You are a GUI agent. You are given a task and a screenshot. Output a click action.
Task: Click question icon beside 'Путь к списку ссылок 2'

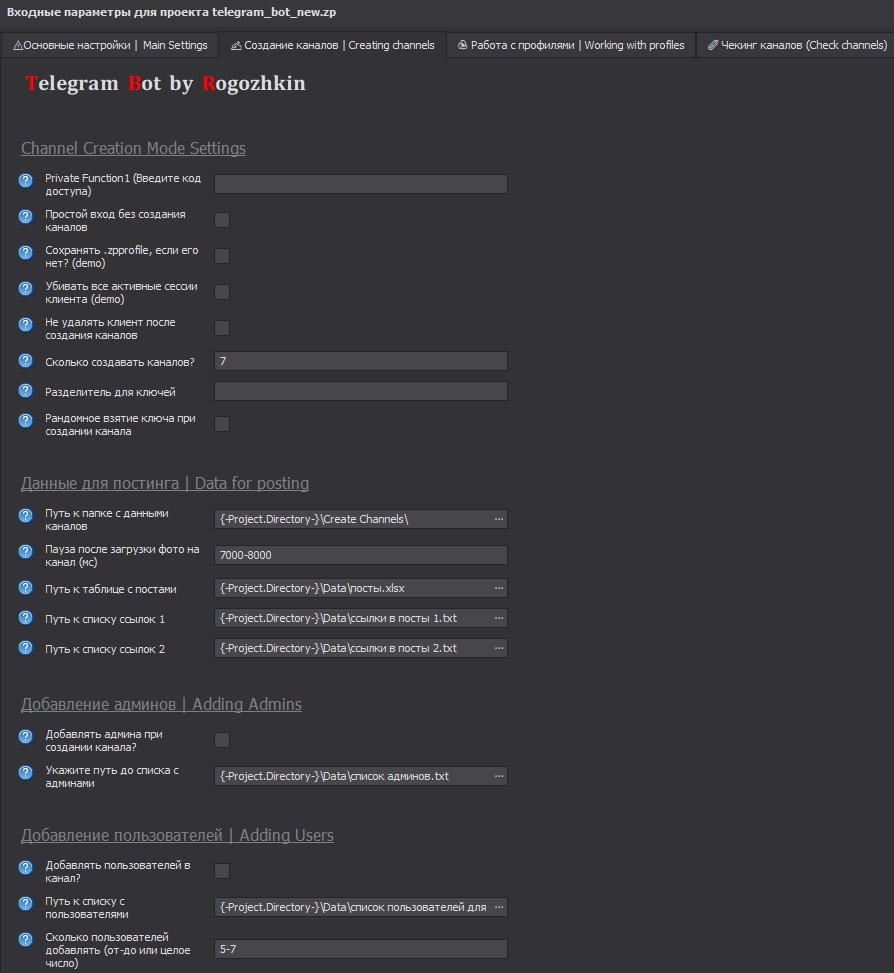[25, 647]
